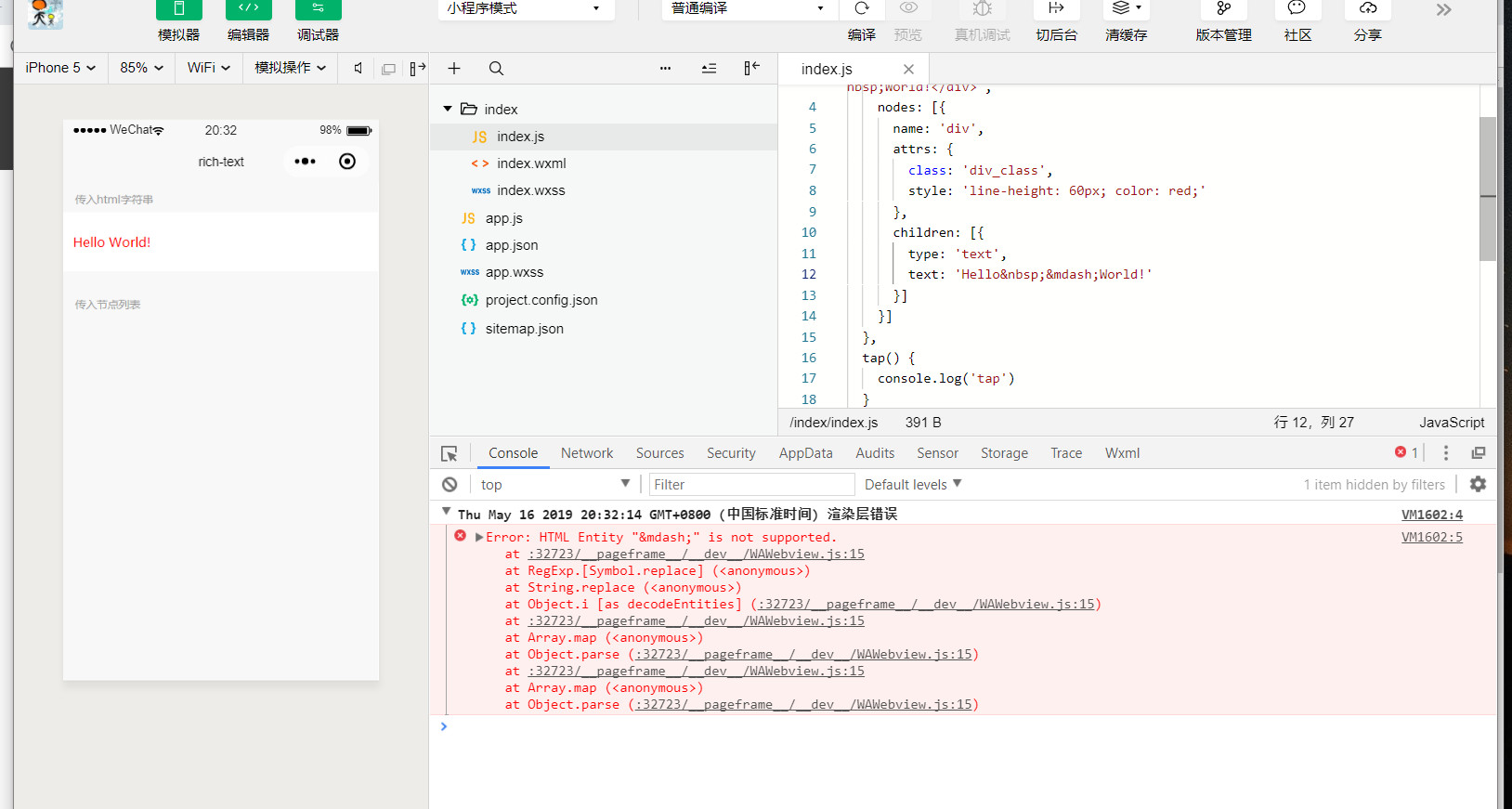Click the compile refresh icon
This screenshot has width=1512, height=809.
862,9
